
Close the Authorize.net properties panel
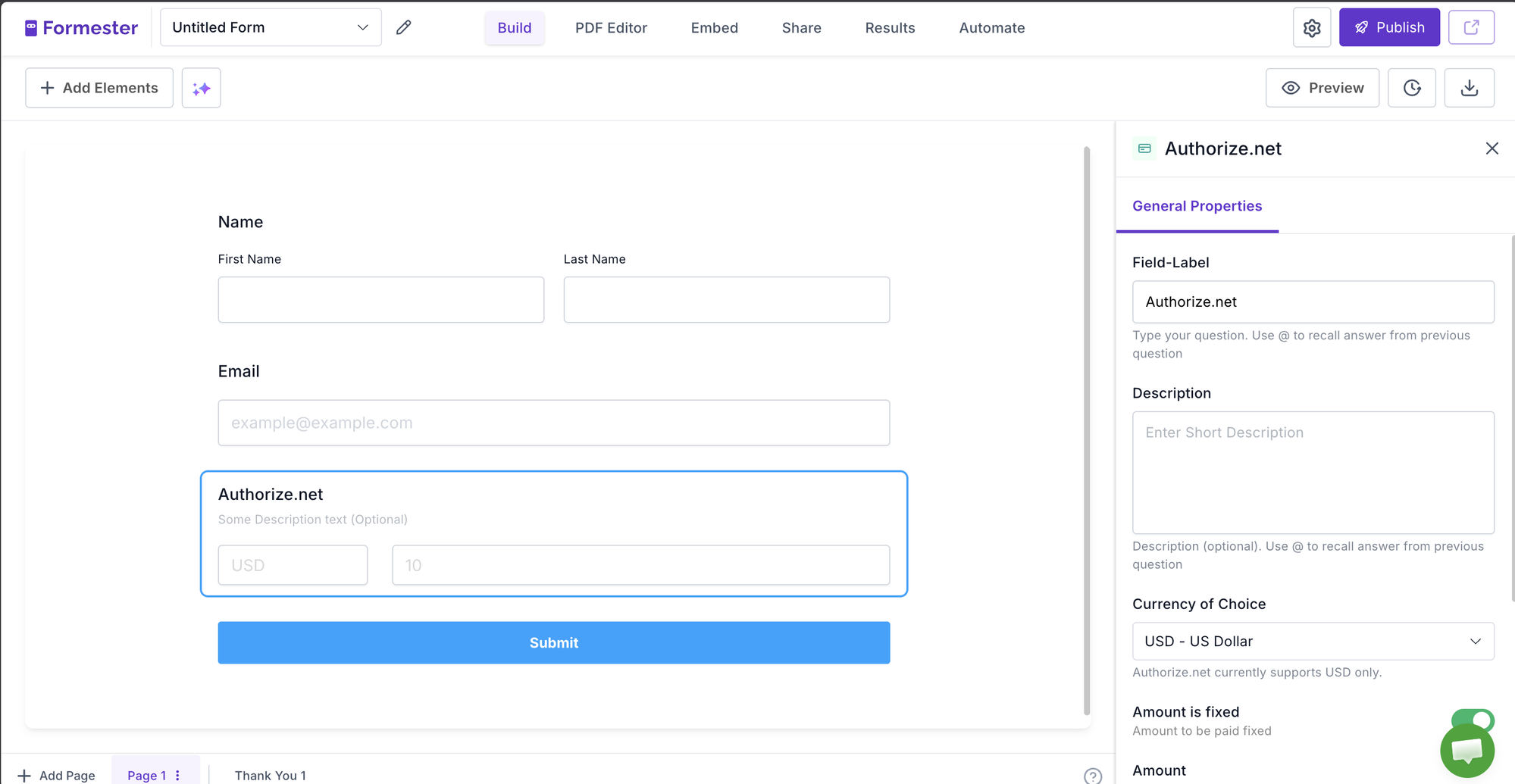coord(1492,148)
